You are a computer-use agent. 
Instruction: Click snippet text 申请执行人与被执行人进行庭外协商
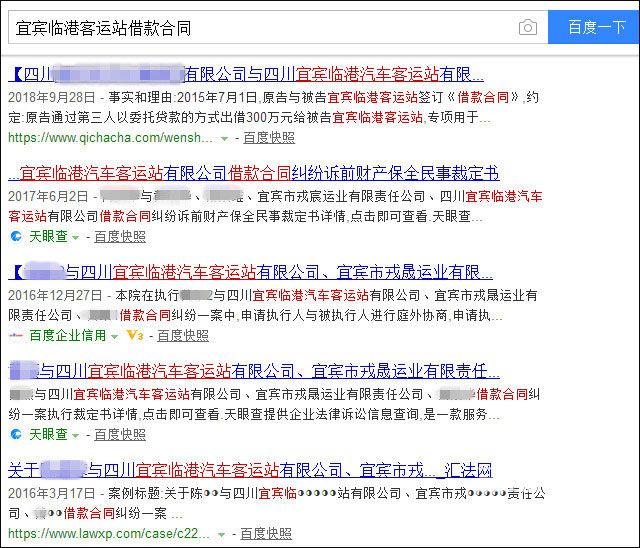point(344,315)
